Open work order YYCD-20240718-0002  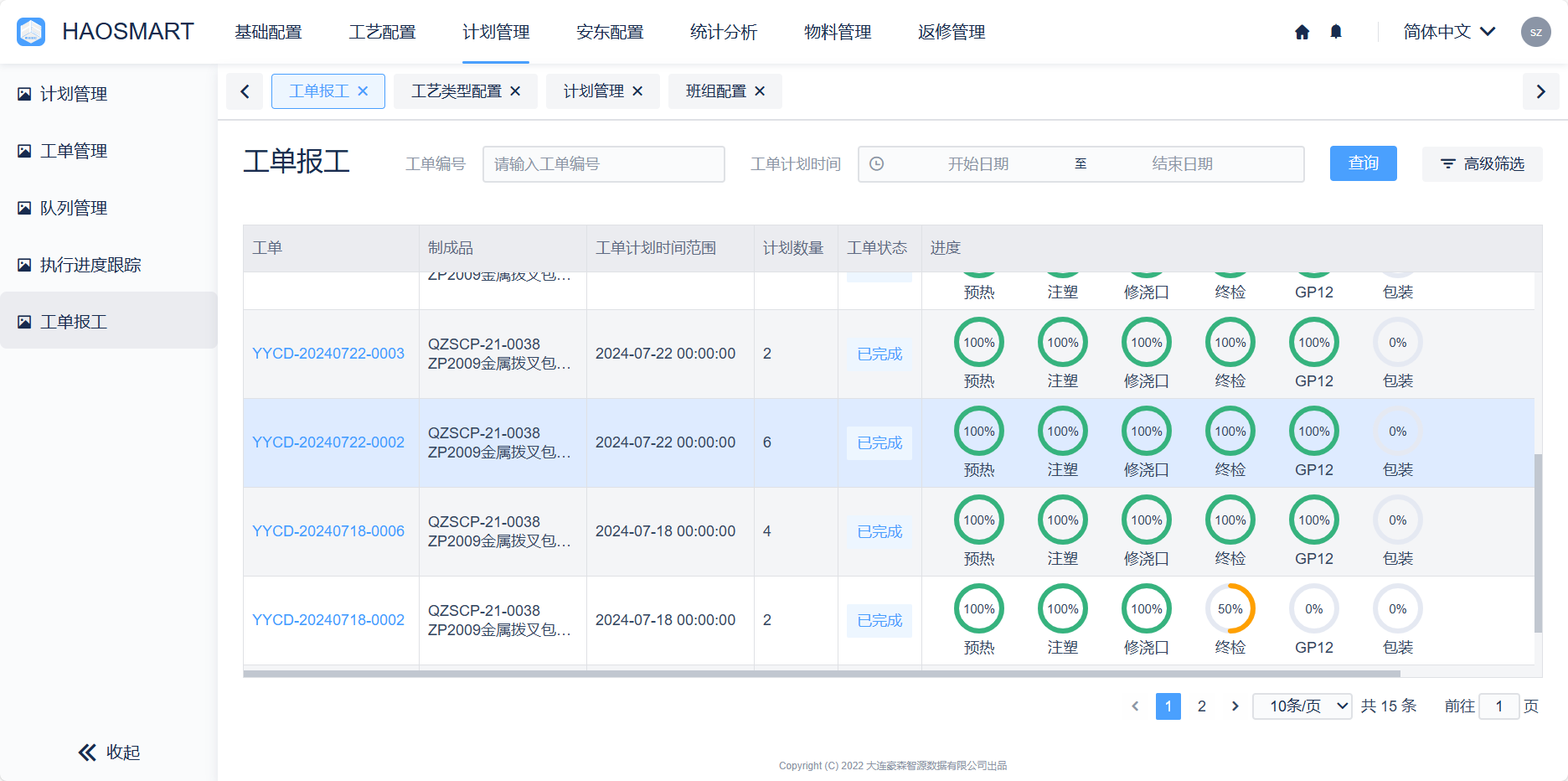tap(328, 620)
